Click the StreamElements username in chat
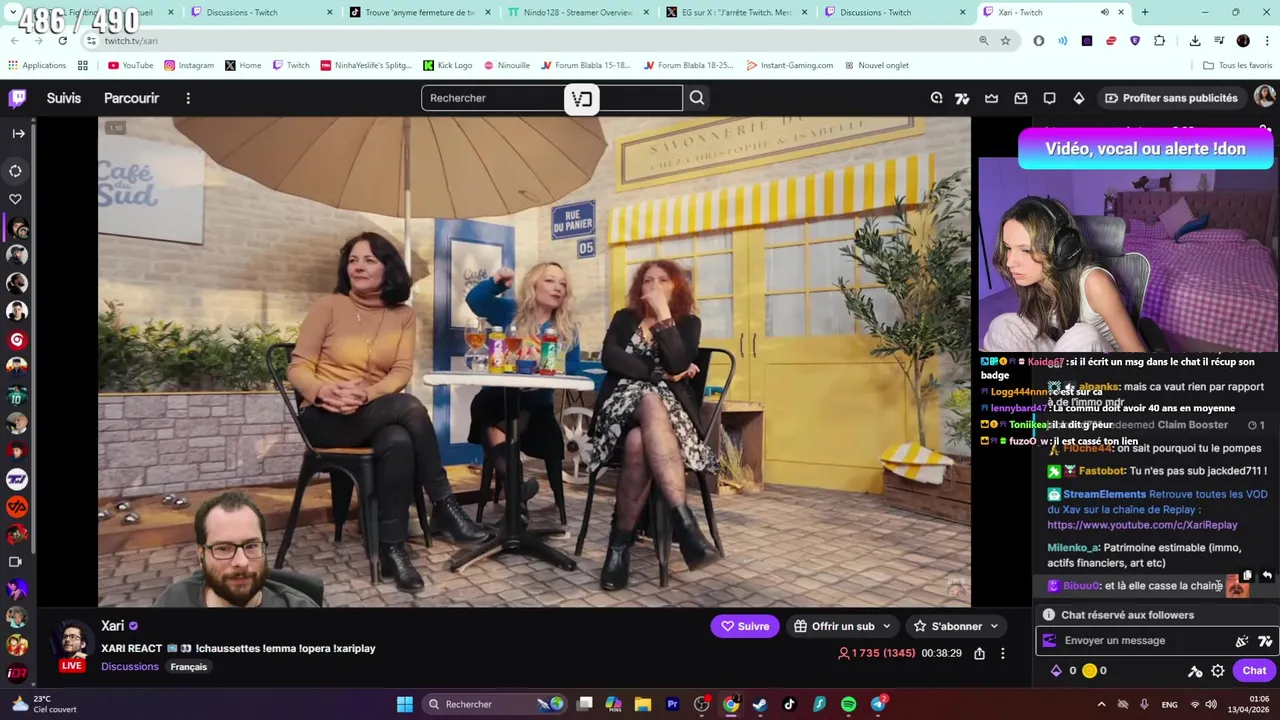Viewport: 1280px width, 720px height. pos(1104,494)
